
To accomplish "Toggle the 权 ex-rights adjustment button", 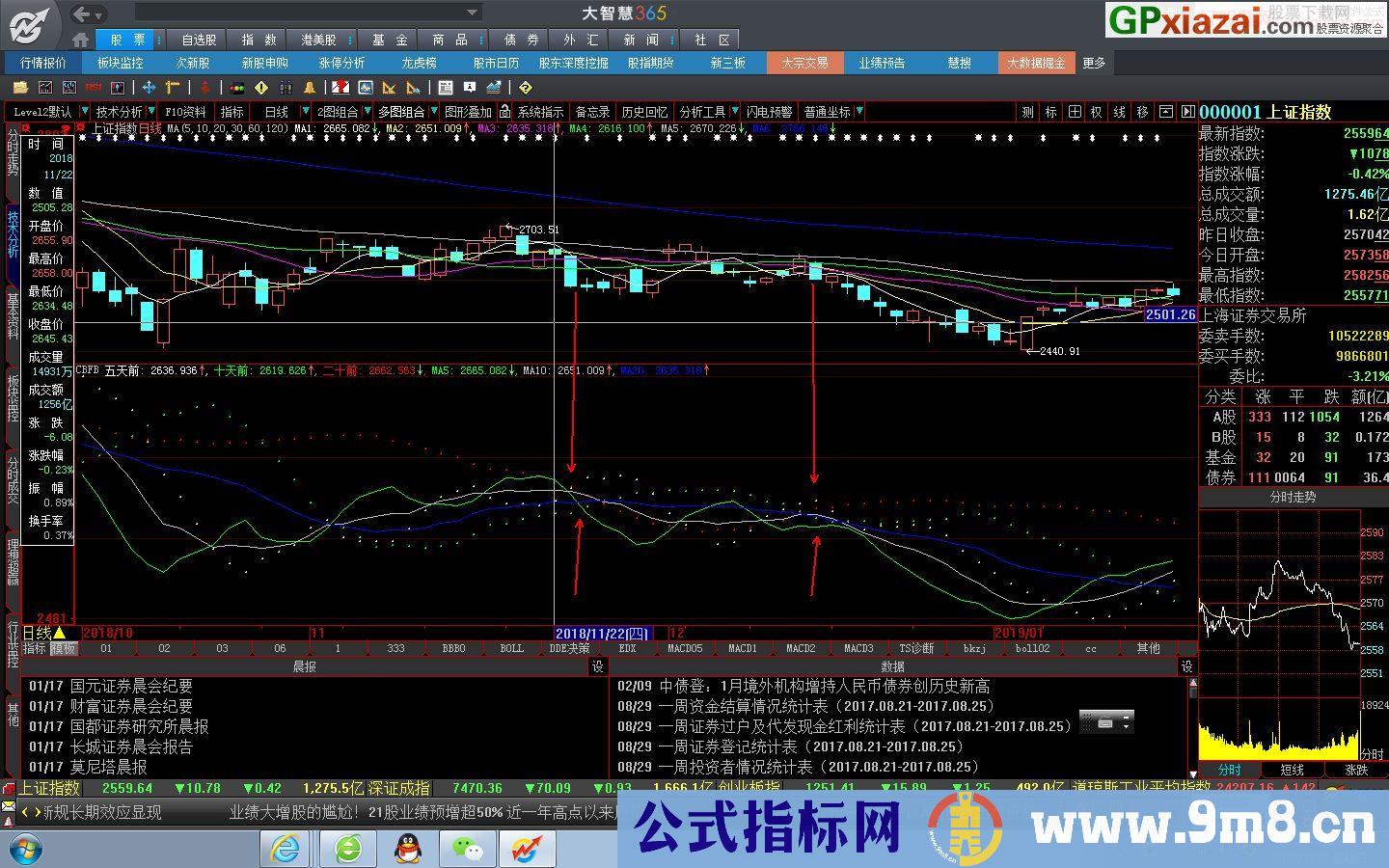I will coord(1097,112).
